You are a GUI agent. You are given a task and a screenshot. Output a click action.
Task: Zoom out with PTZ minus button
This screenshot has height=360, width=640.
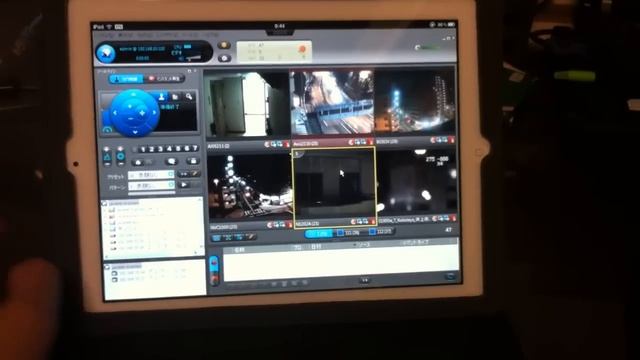tap(130, 118)
